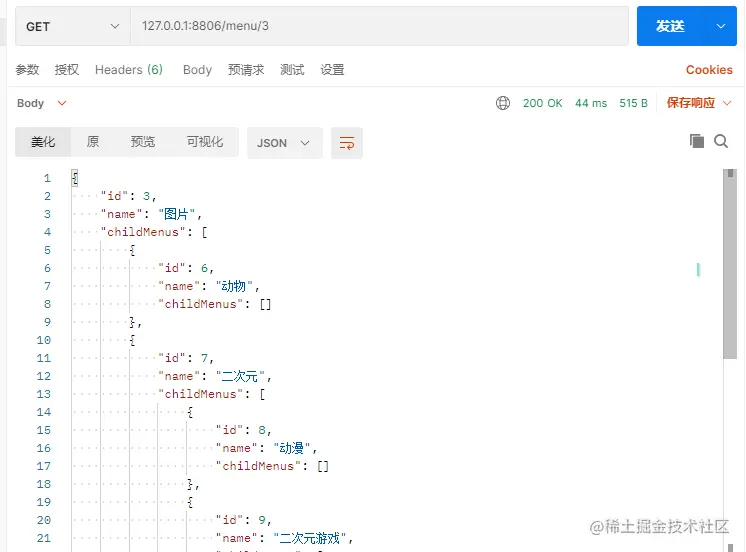This screenshot has width=746, height=552.
Task: Switch to the 授权 tab
Action: click(x=67, y=70)
